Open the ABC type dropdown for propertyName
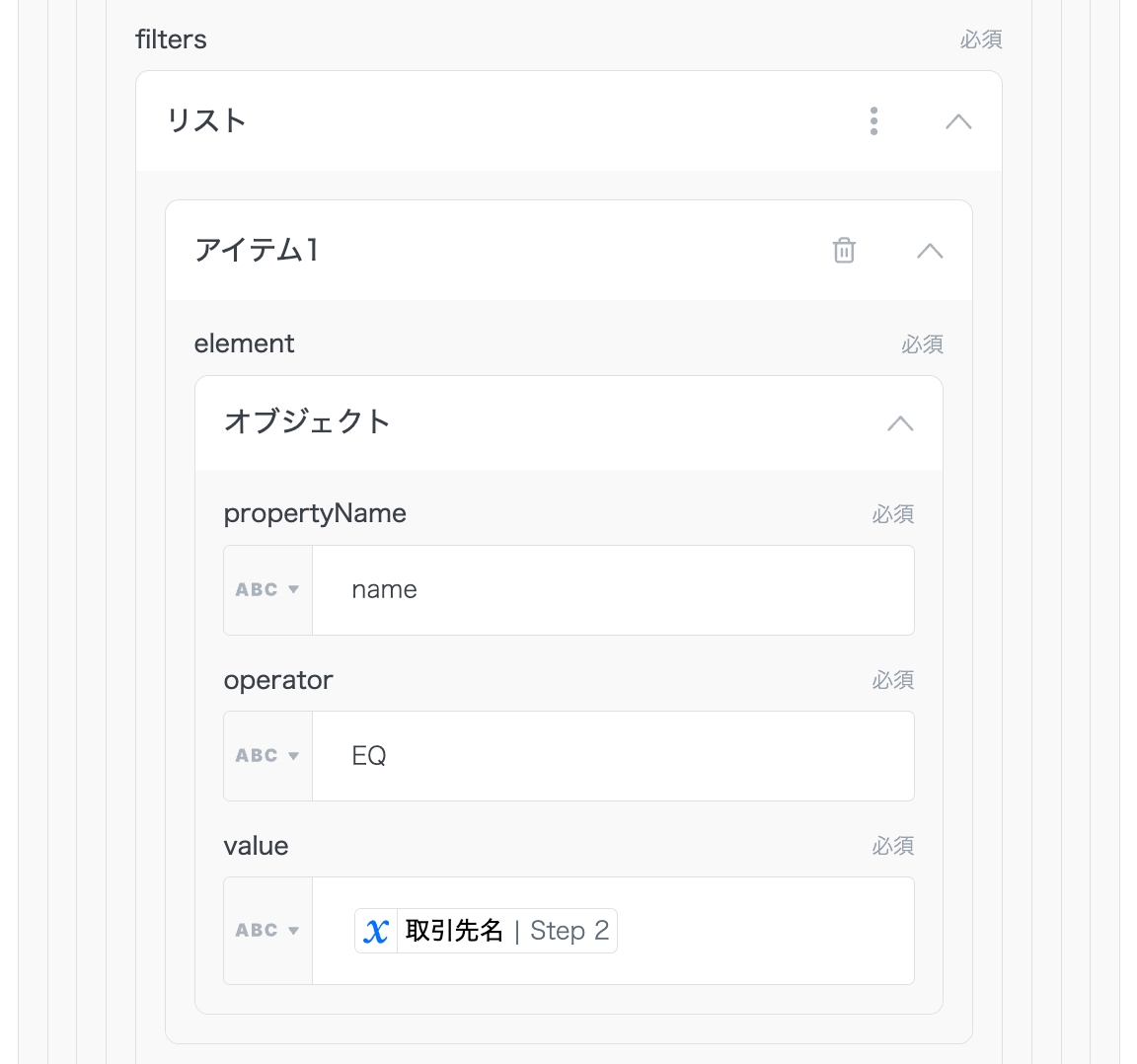This screenshot has width=1137, height=1064. 267,590
